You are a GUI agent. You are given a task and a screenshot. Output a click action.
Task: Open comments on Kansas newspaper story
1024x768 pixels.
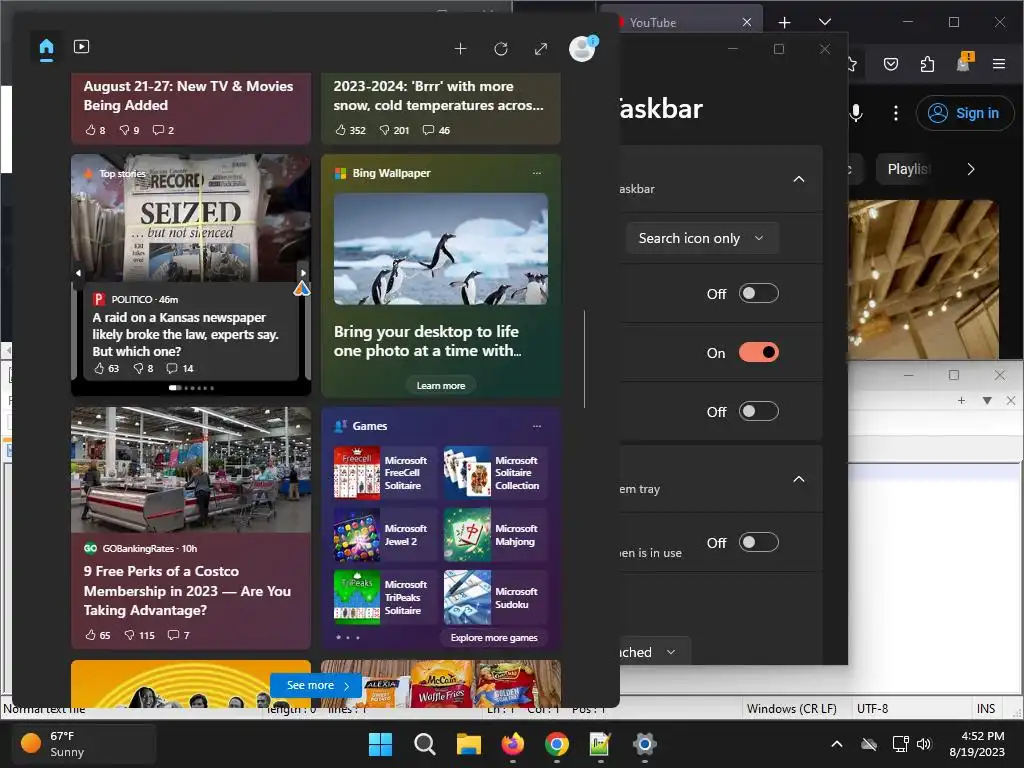click(x=180, y=368)
